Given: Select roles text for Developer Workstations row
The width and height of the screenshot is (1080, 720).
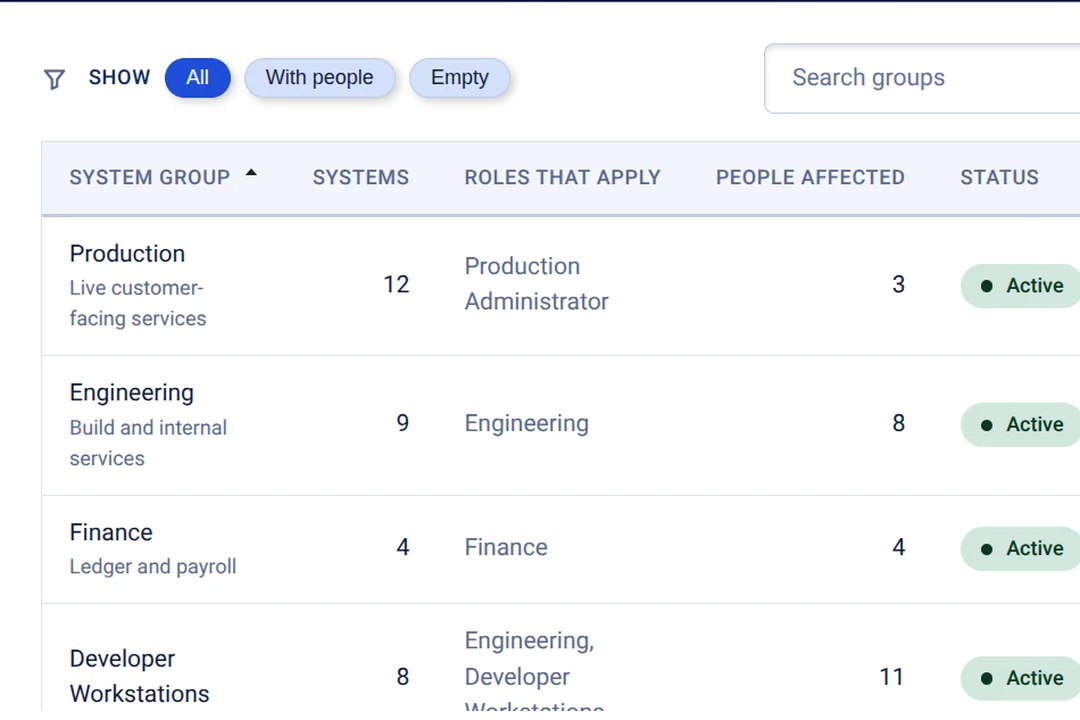Looking at the screenshot, I should 534,670.
